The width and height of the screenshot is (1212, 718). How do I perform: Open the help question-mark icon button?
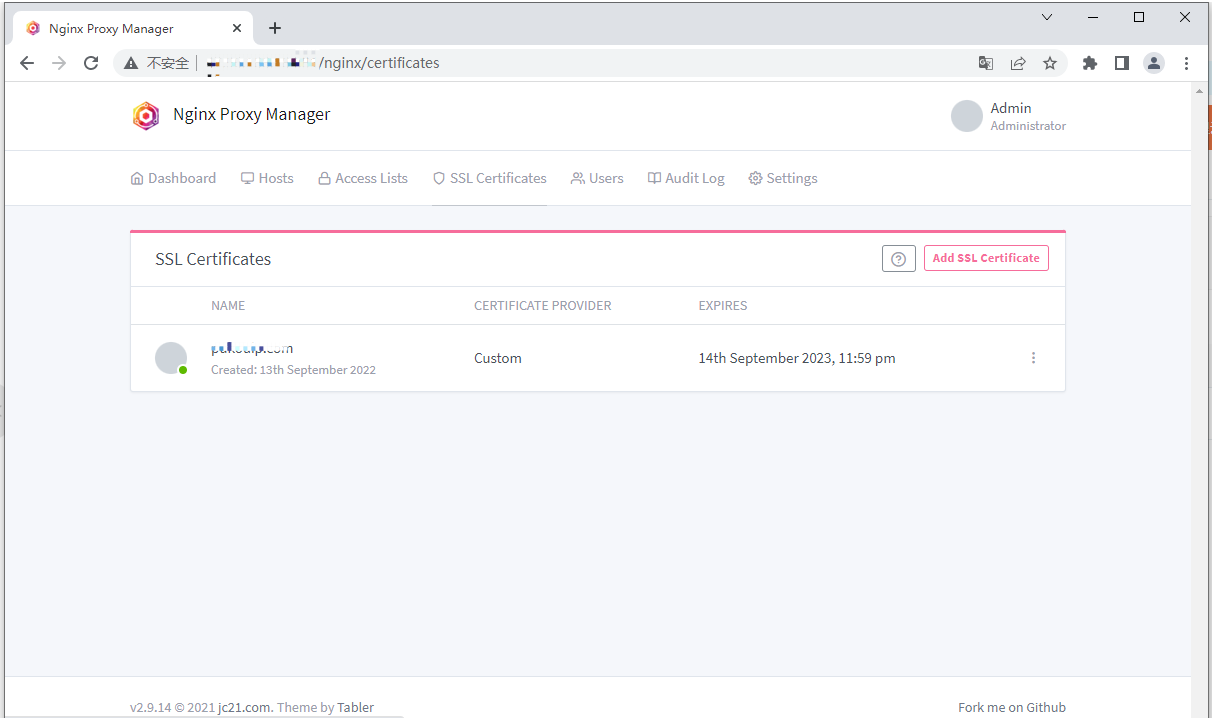click(x=898, y=259)
